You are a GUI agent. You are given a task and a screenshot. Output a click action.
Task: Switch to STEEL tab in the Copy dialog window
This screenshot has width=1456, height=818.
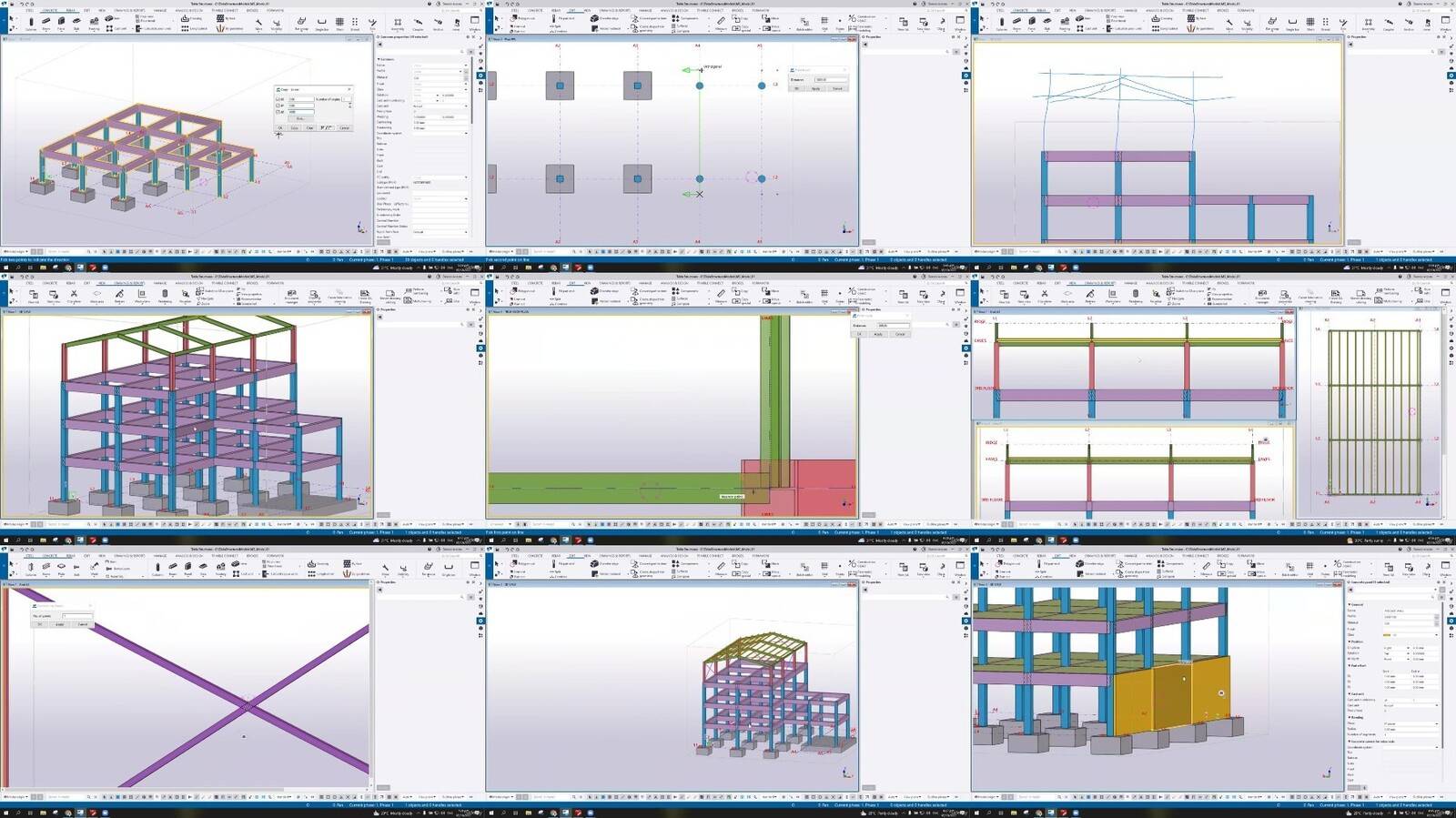point(31,11)
